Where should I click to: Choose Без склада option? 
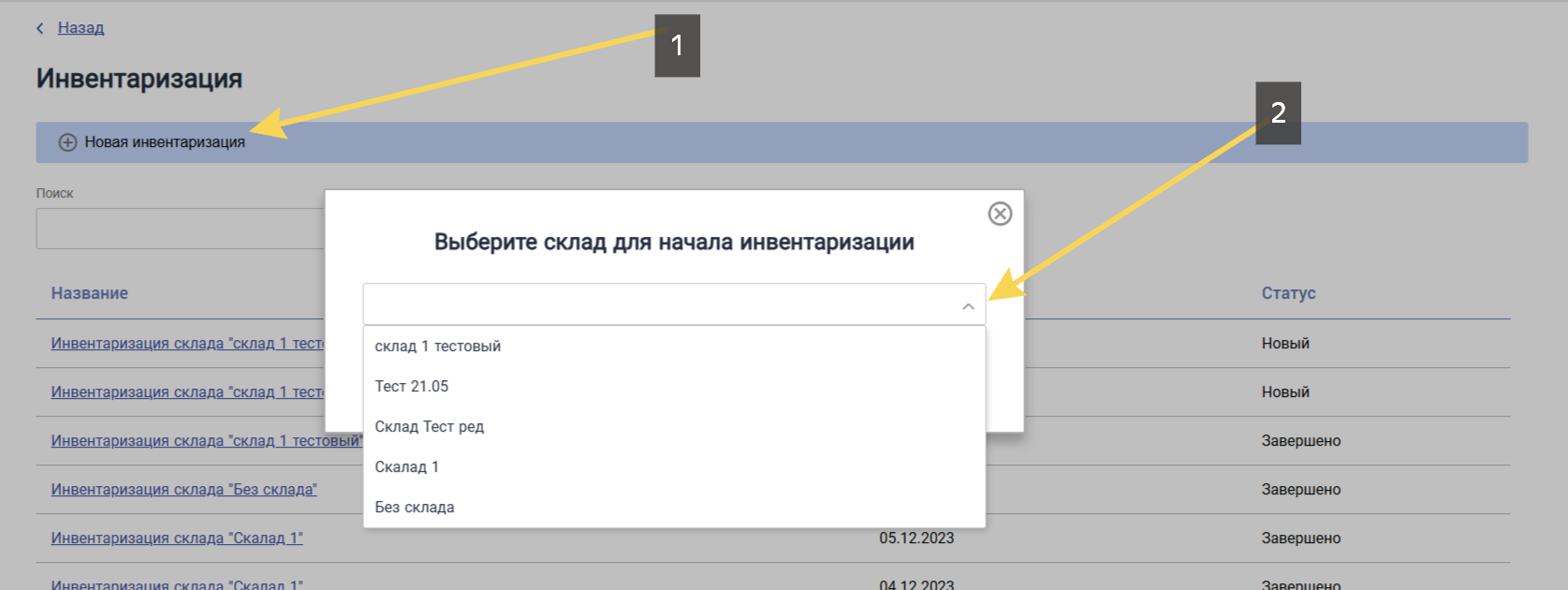(x=674, y=508)
